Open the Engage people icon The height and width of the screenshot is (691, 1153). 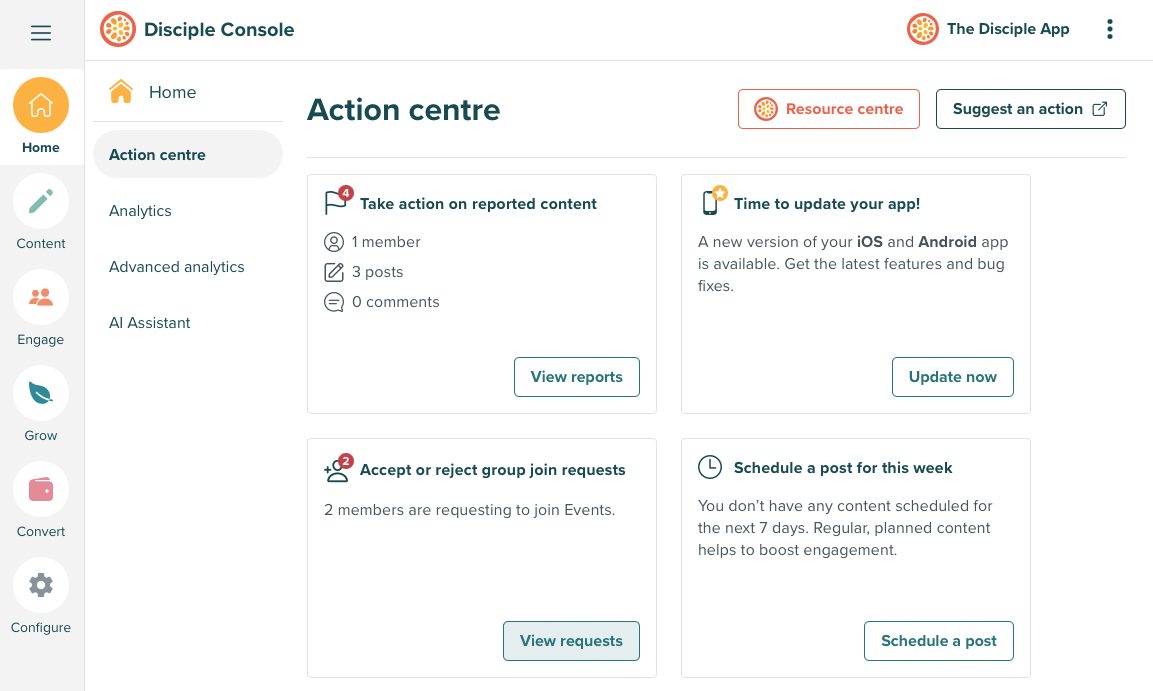tap(41, 298)
